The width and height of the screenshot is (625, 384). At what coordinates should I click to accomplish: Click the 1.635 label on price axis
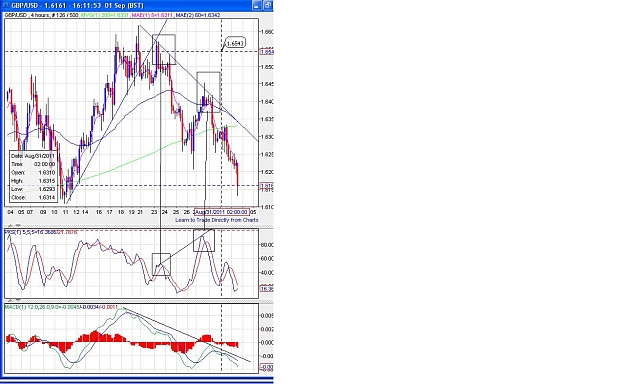[267, 119]
